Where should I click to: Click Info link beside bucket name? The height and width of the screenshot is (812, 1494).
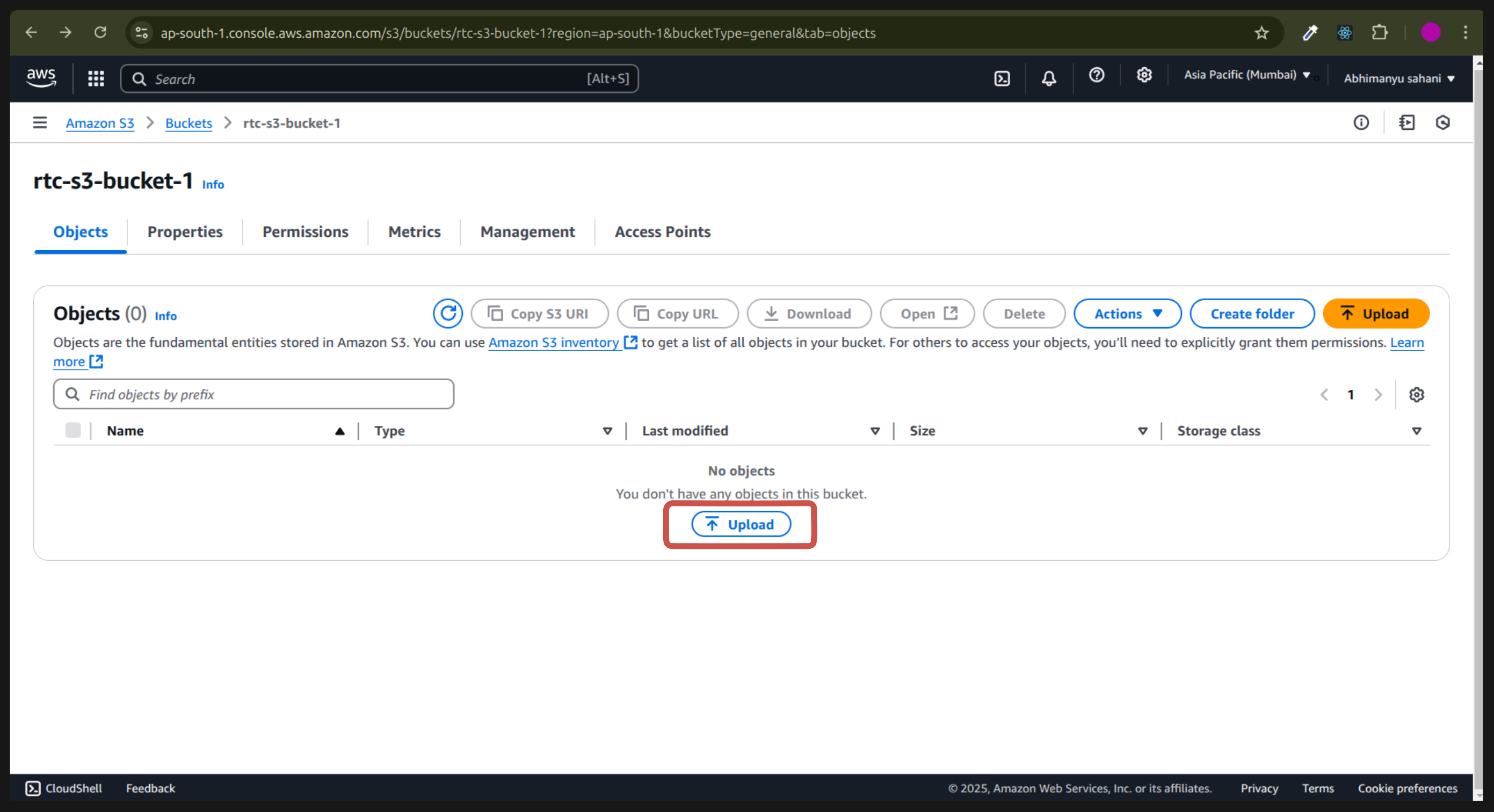pyautogui.click(x=213, y=184)
